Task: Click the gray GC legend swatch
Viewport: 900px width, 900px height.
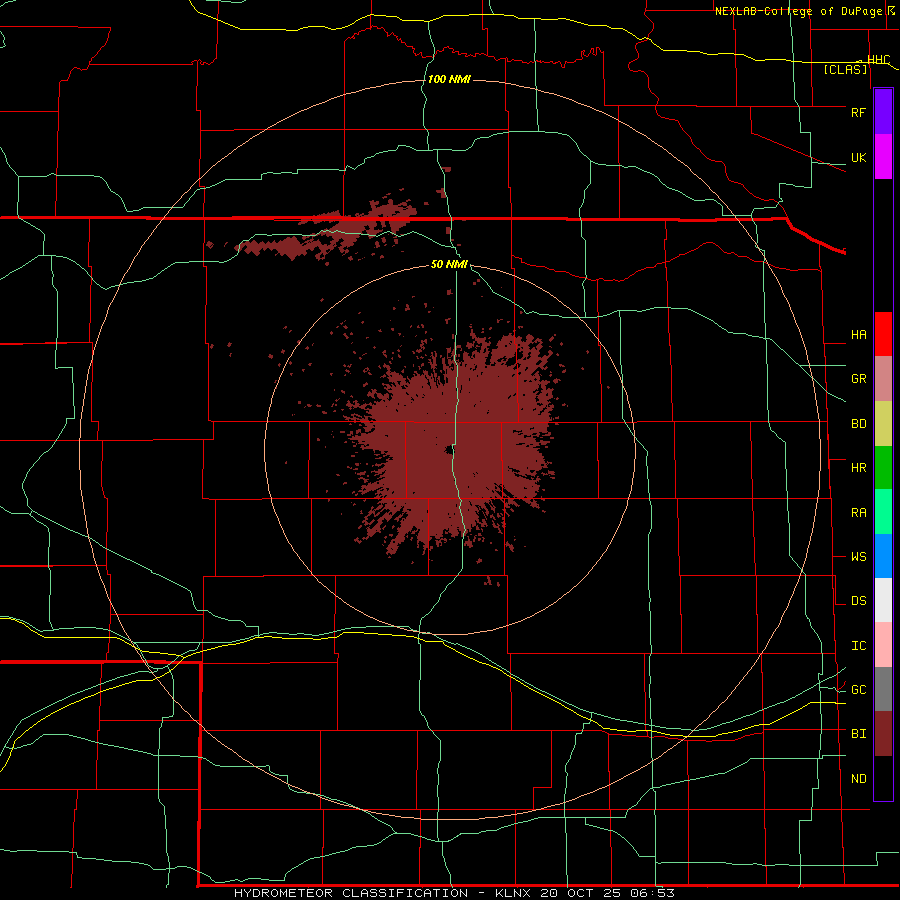Action: (x=883, y=689)
